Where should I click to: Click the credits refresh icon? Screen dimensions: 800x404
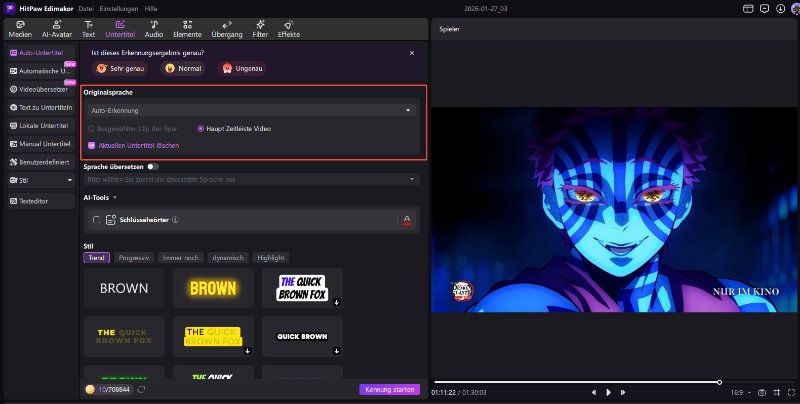pyautogui.click(x=142, y=389)
